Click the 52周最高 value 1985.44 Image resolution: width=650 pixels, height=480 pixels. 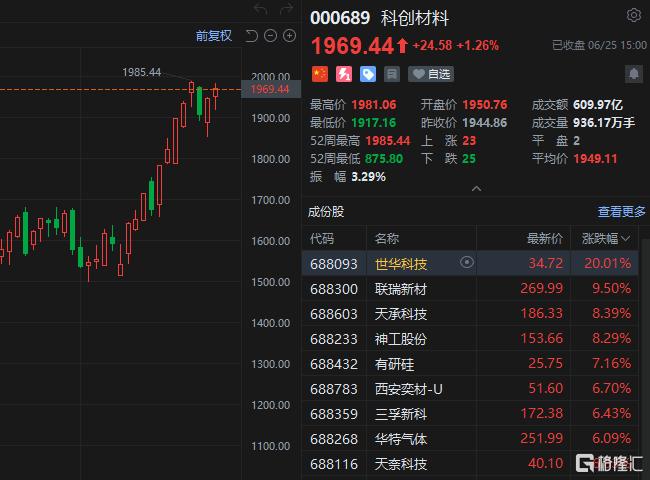388,141
